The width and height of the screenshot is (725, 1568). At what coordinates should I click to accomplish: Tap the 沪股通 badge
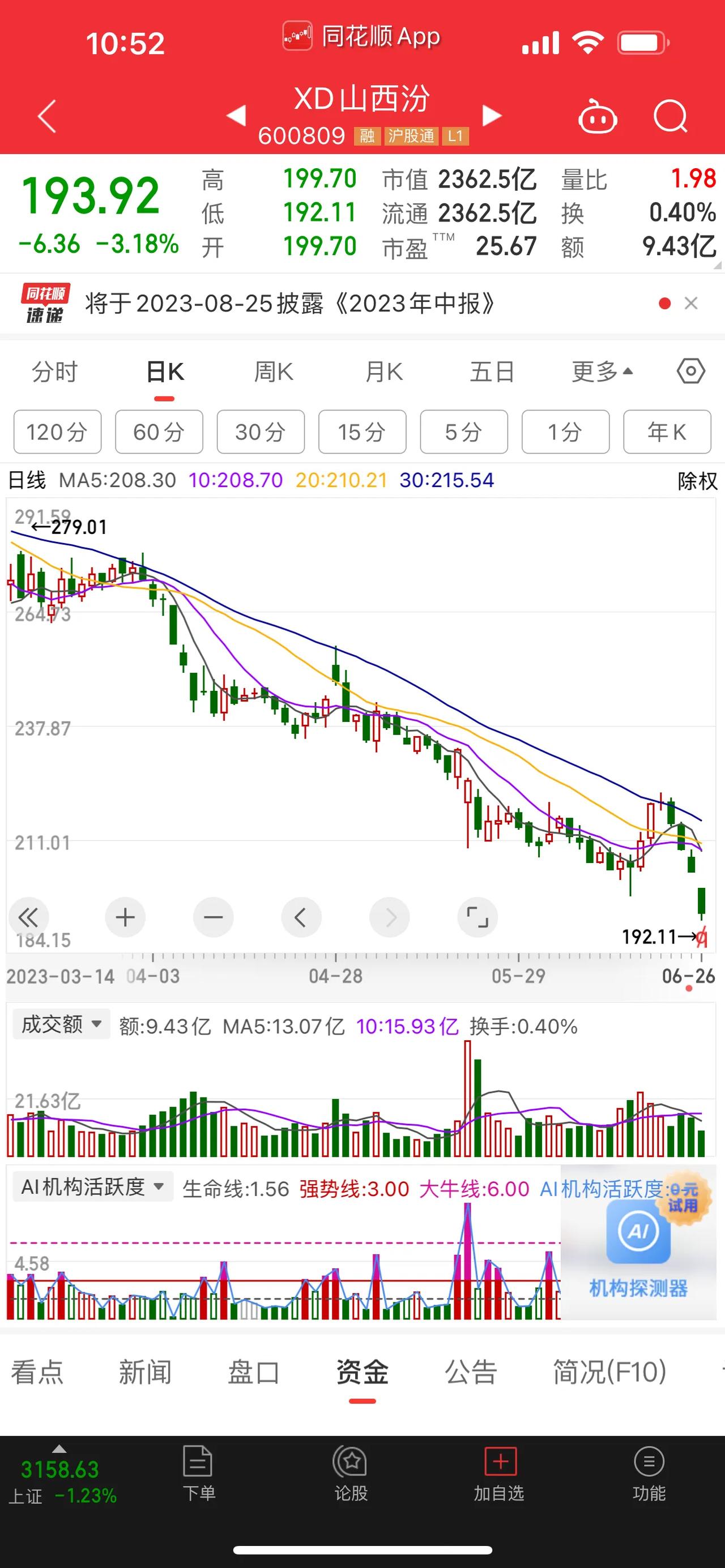411,136
